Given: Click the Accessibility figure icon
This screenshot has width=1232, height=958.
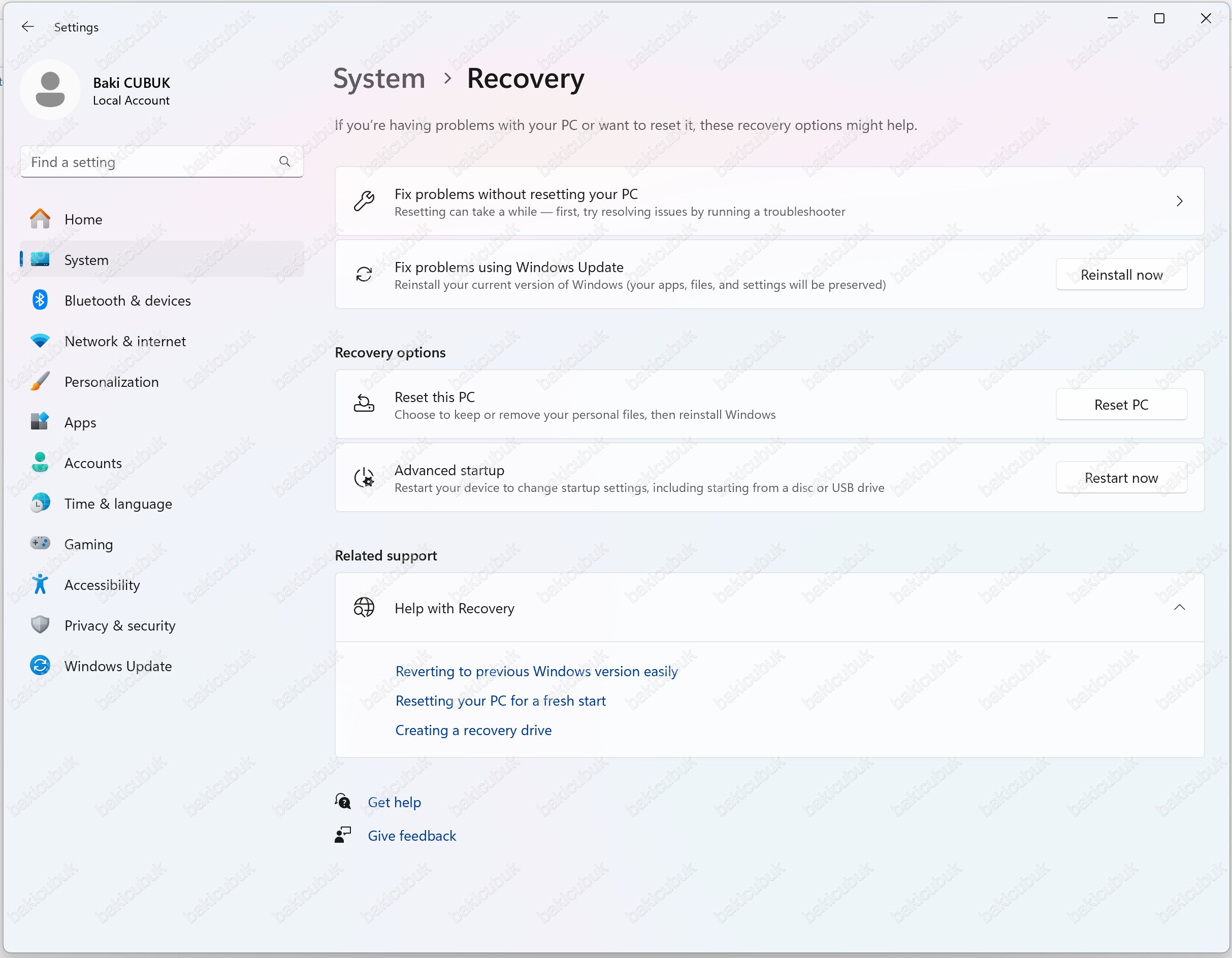Looking at the screenshot, I should (x=40, y=584).
